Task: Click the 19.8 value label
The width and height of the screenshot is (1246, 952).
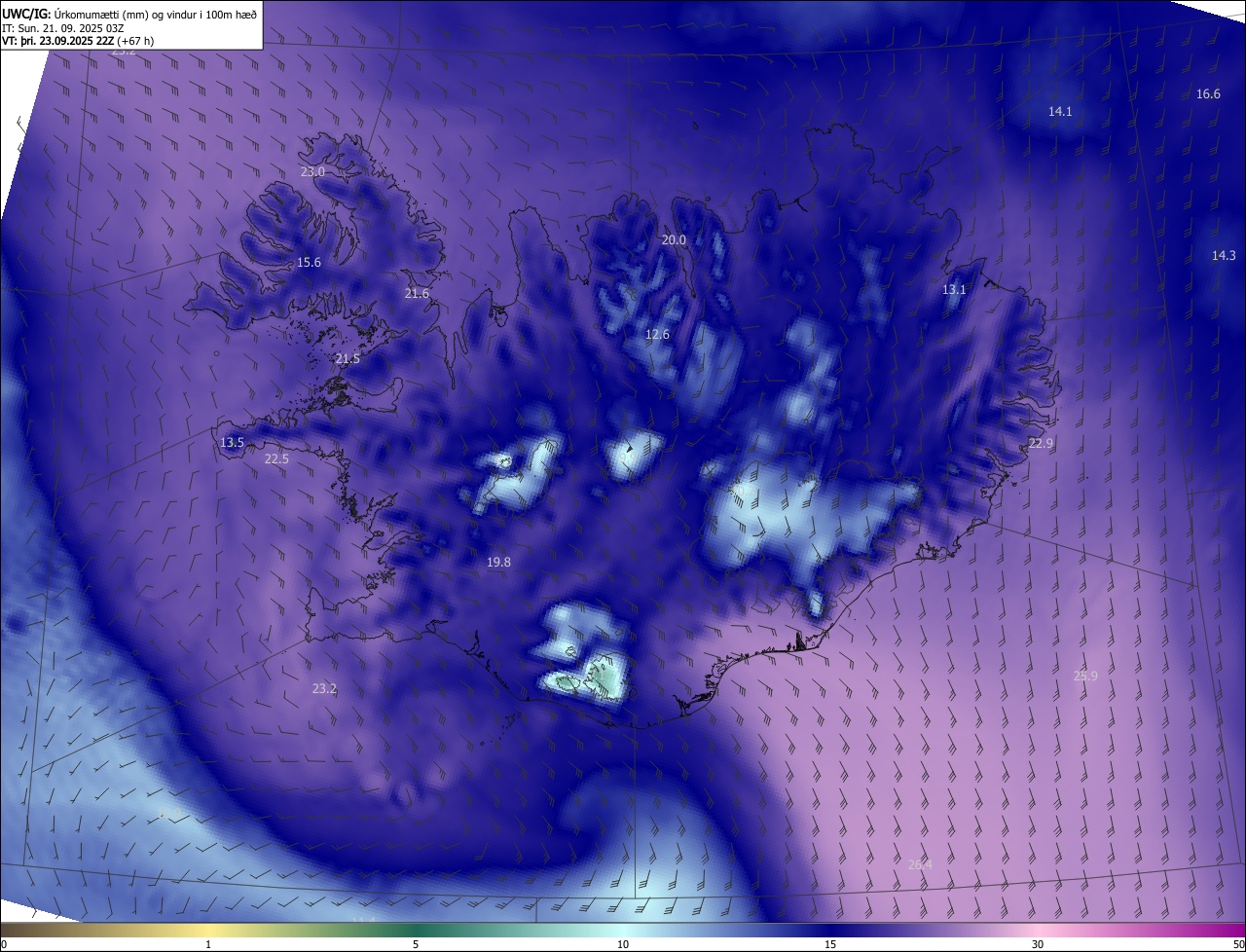Action: click(498, 562)
